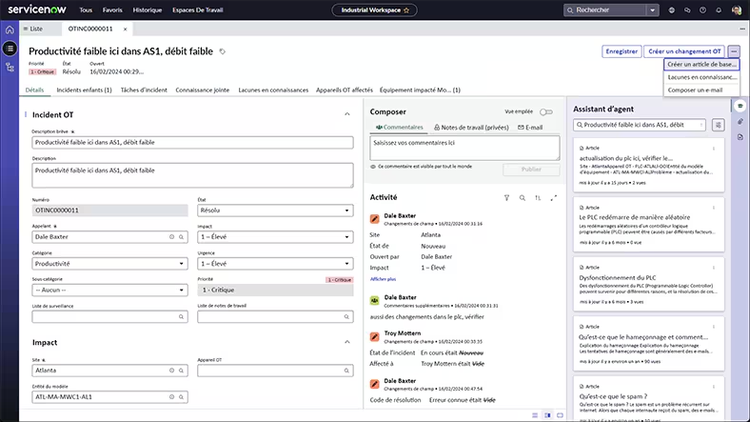The width and height of the screenshot is (750, 422).
Task: Open the hierarchy tree icon in left sidebar
Action: (10, 67)
